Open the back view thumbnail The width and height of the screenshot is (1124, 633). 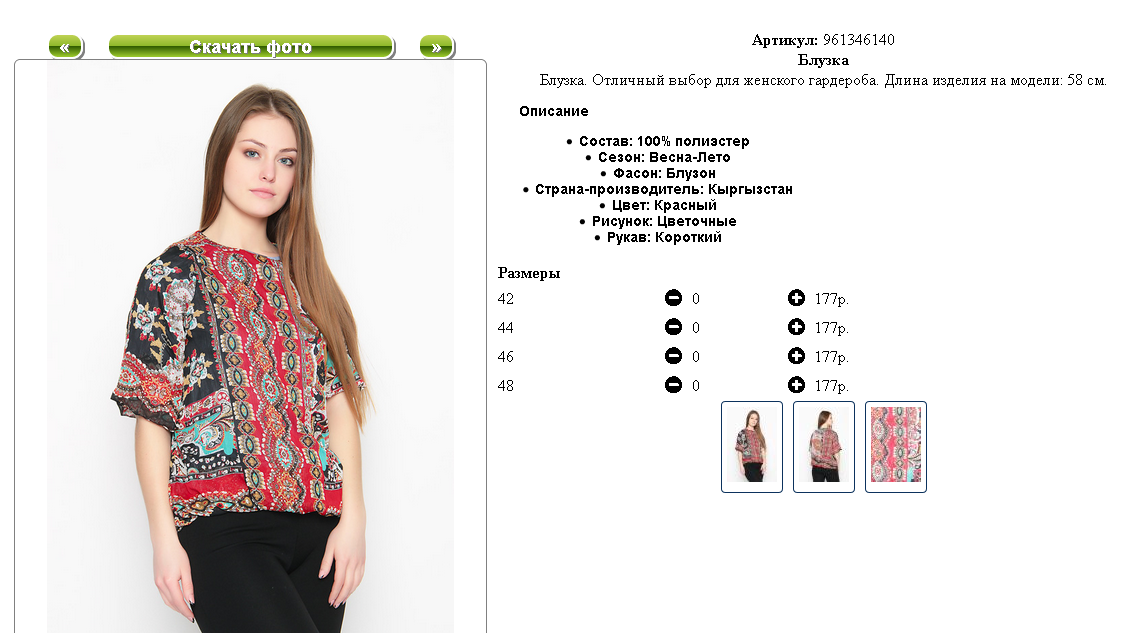click(824, 447)
